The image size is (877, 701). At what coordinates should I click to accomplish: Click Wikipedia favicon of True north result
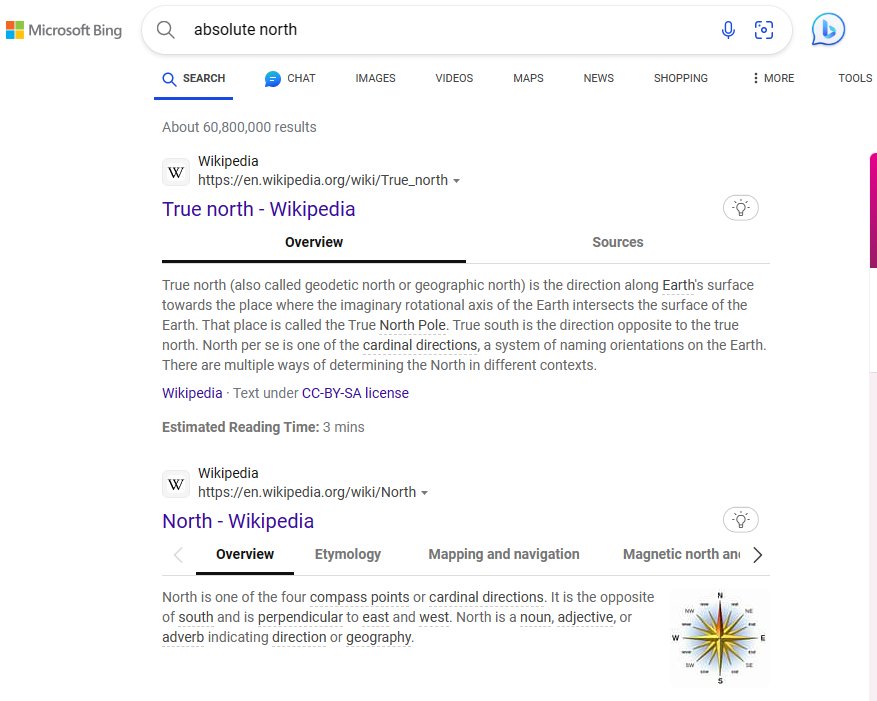tap(176, 172)
